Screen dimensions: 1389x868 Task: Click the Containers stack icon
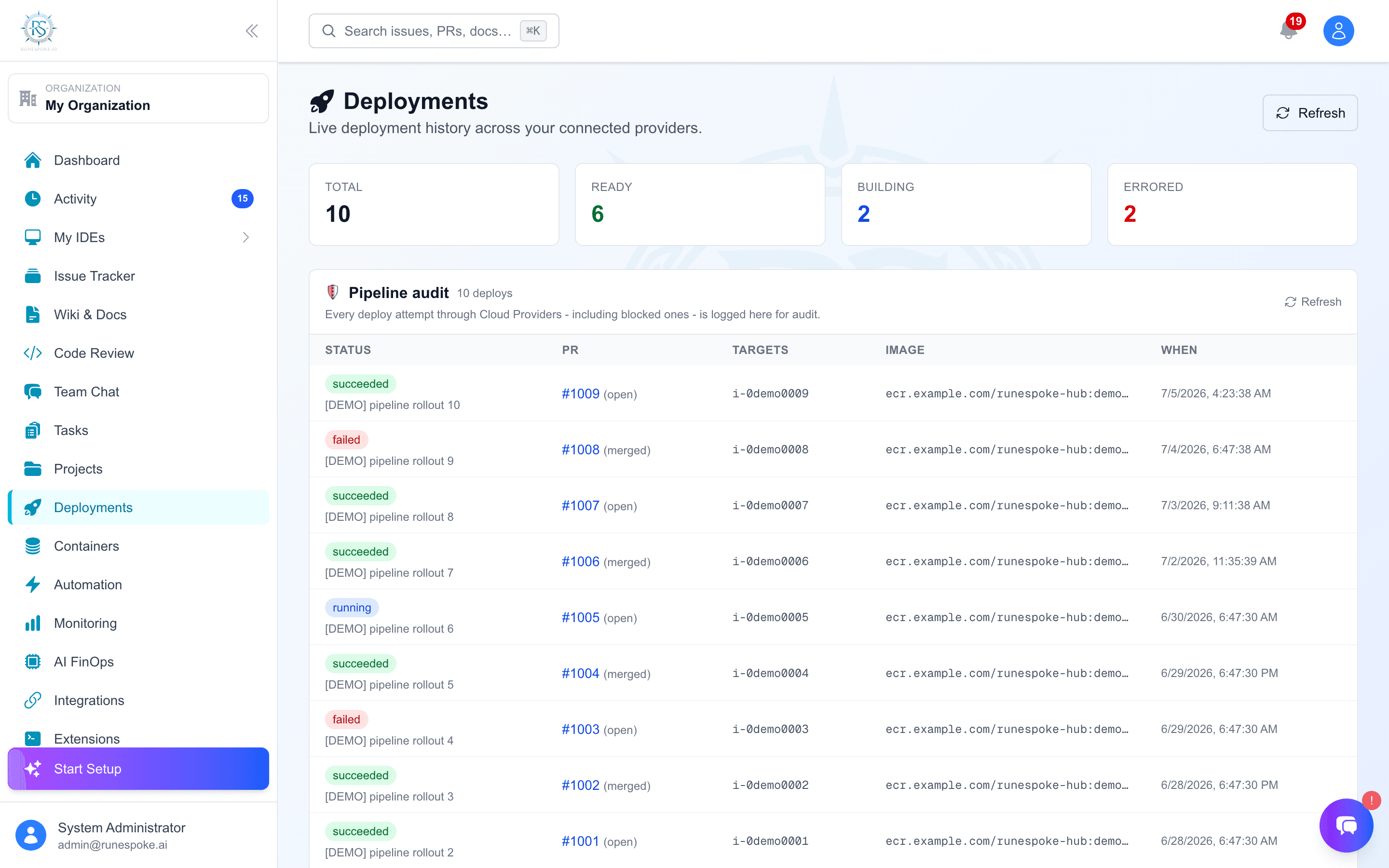33,546
